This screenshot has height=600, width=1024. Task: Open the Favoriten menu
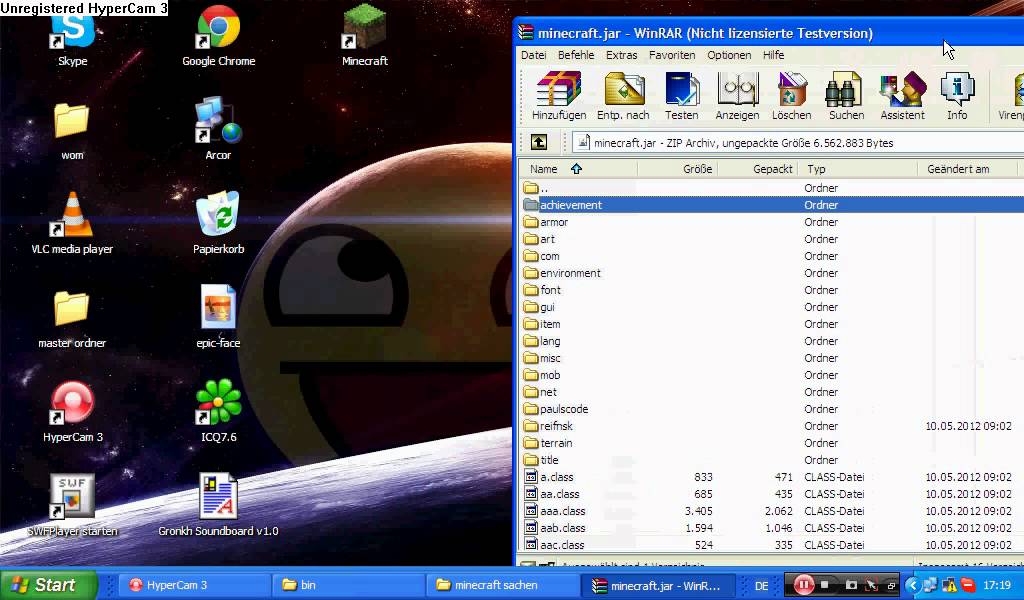(672, 55)
